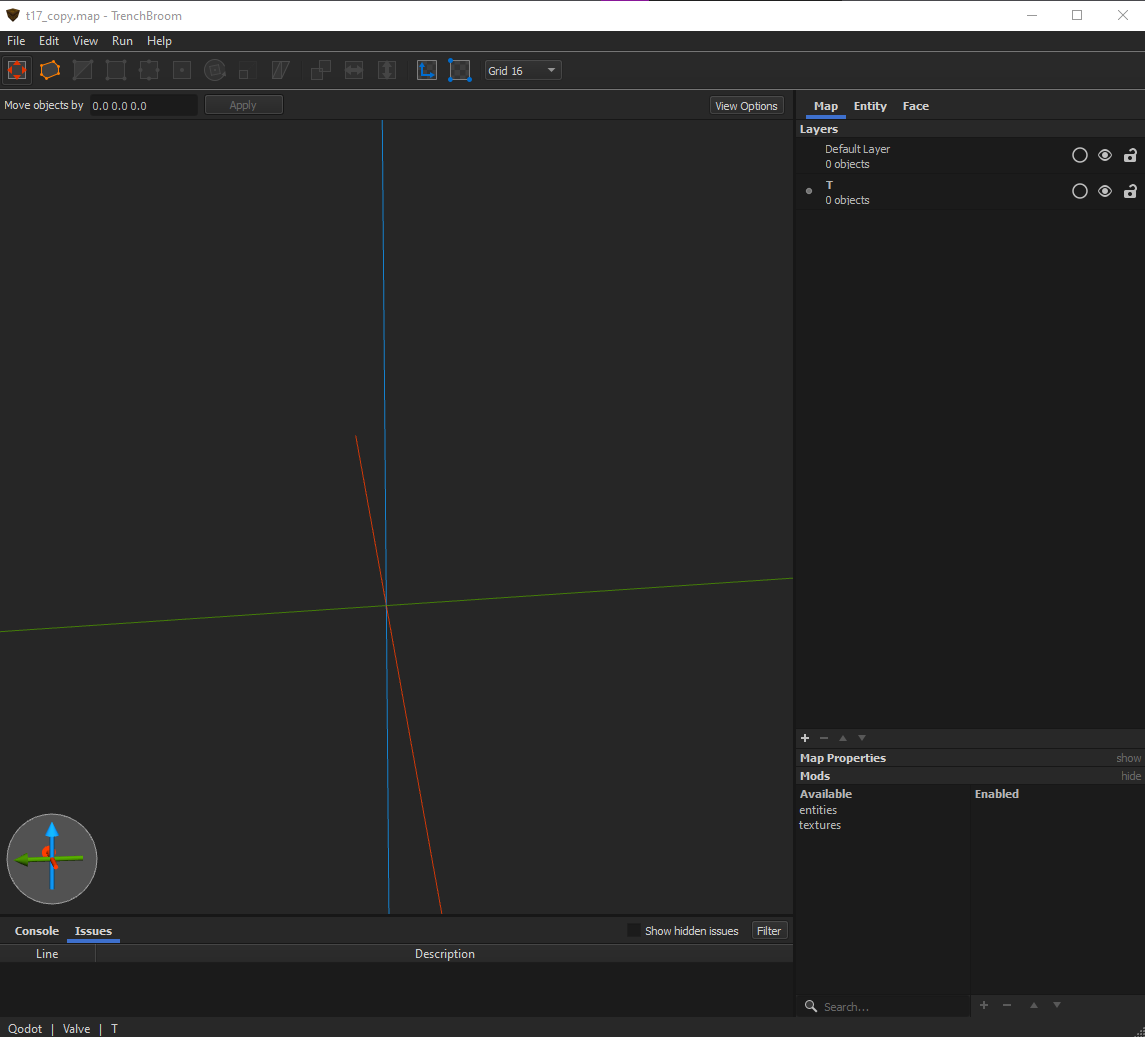Flip objects vertically
Image resolution: width=1145 pixels, height=1037 pixels.
coord(387,70)
